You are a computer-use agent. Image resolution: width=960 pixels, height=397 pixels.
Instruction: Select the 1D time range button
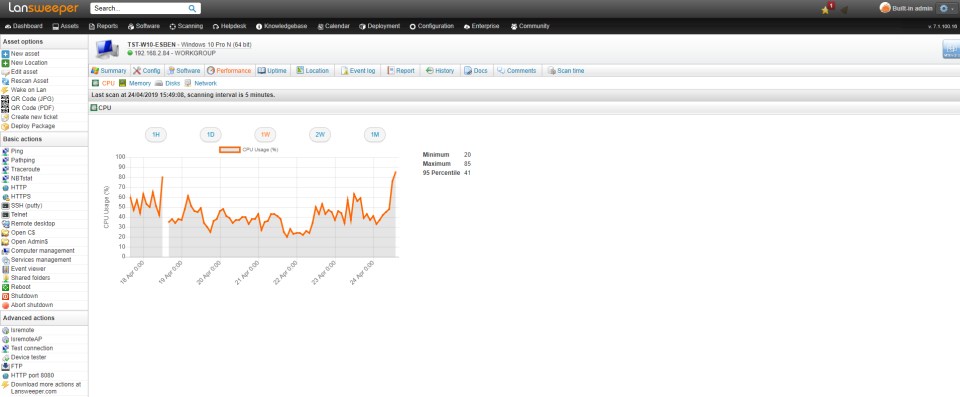[x=211, y=135]
